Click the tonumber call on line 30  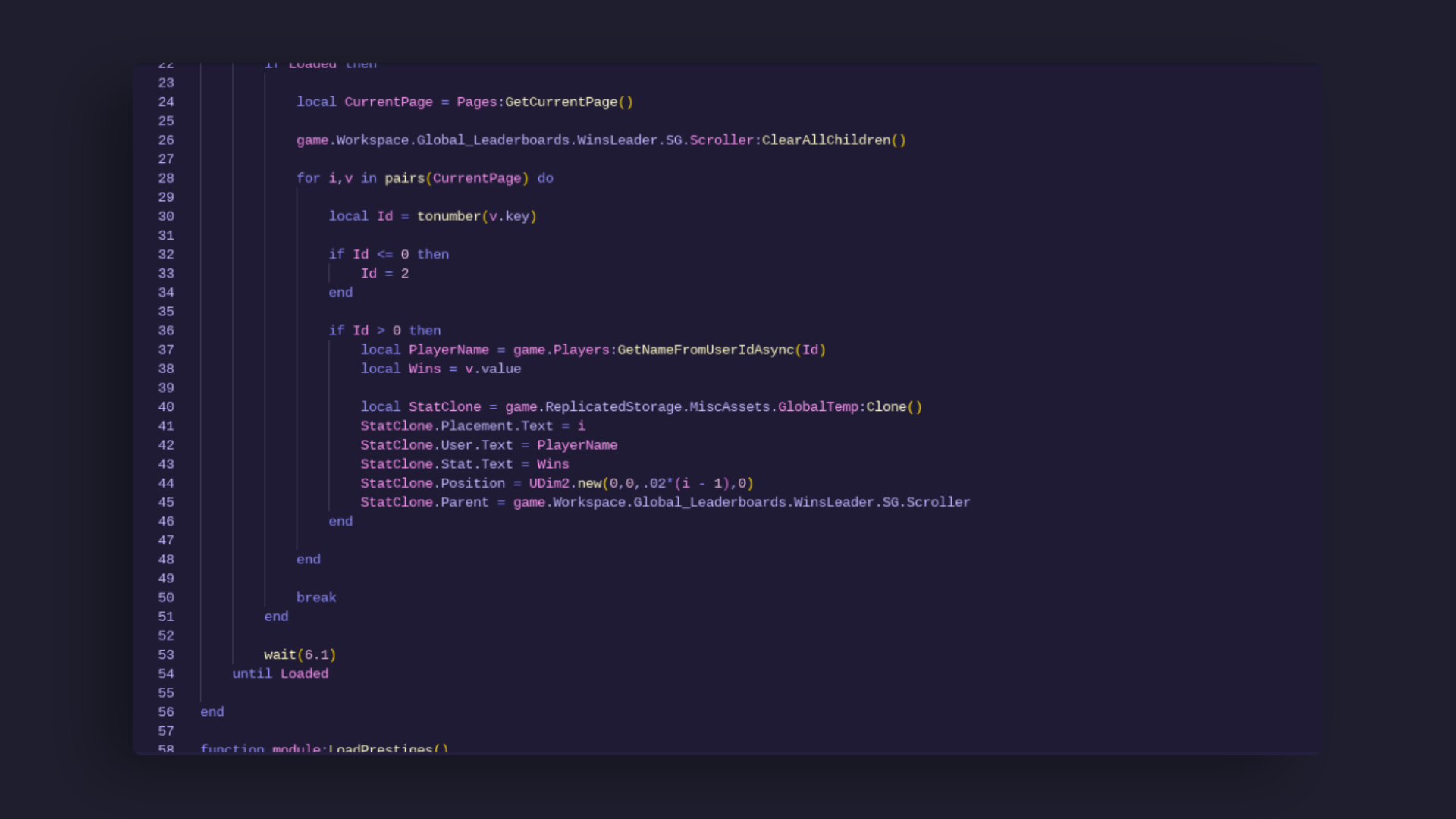tap(449, 216)
